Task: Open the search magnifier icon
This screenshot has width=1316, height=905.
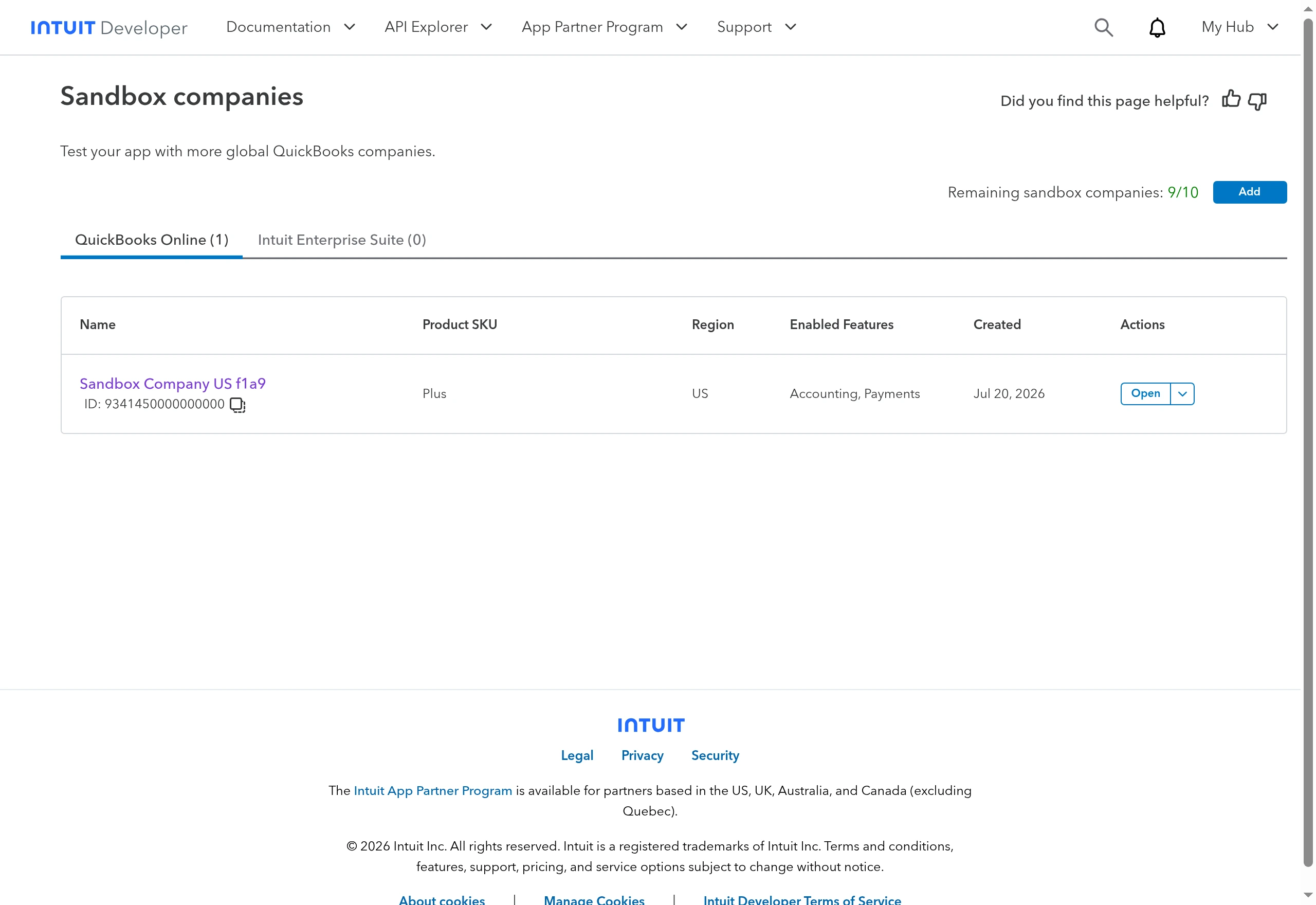Action: click(x=1103, y=27)
